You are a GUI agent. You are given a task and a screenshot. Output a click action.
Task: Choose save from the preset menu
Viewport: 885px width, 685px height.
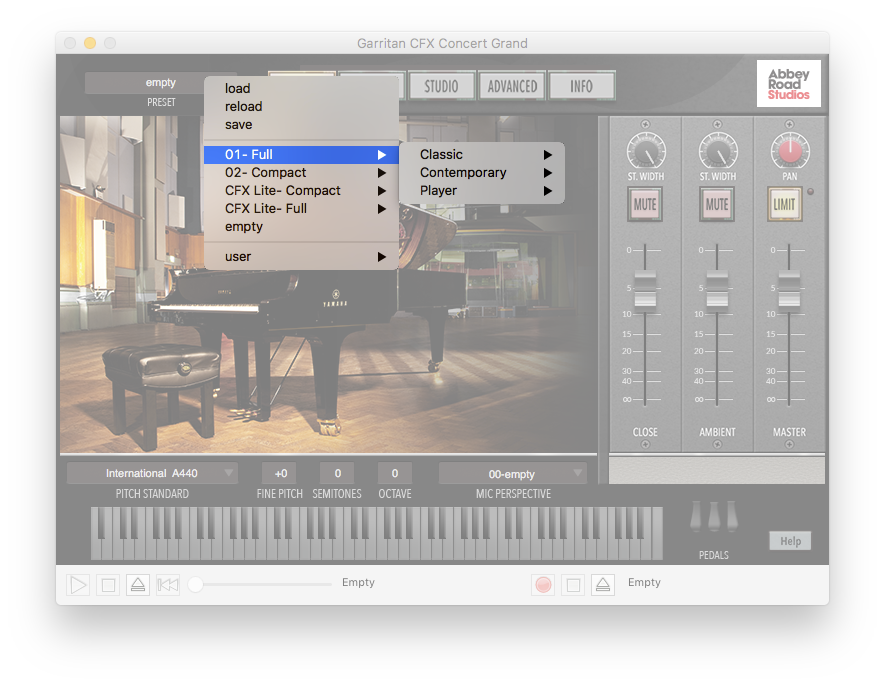click(301, 125)
